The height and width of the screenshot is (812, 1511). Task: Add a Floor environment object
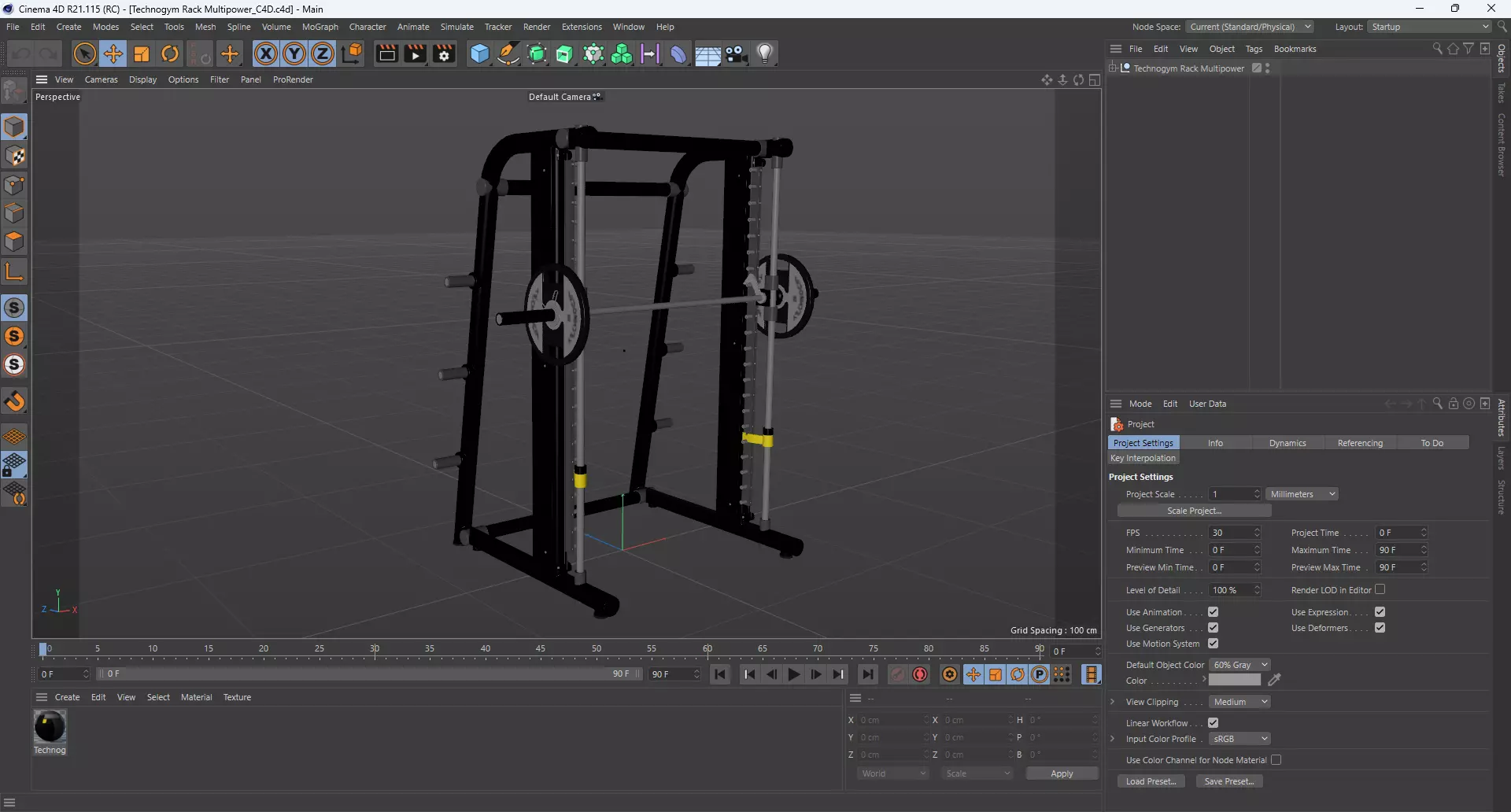(707, 54)
